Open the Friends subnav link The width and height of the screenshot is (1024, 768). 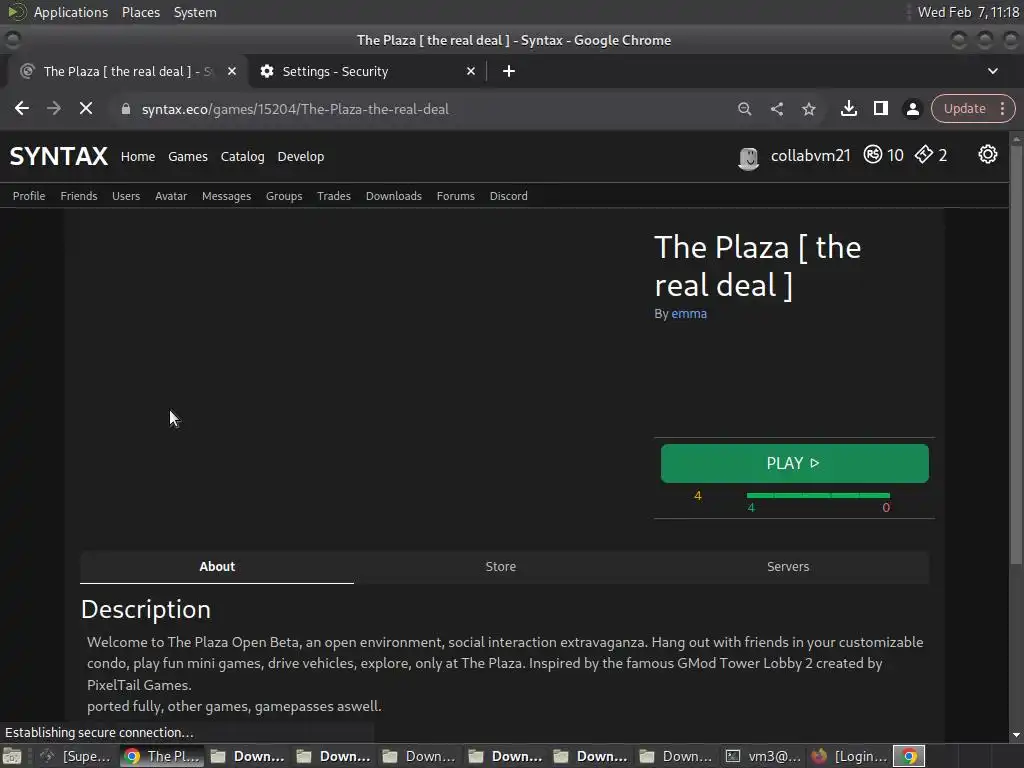pos(78,196)
